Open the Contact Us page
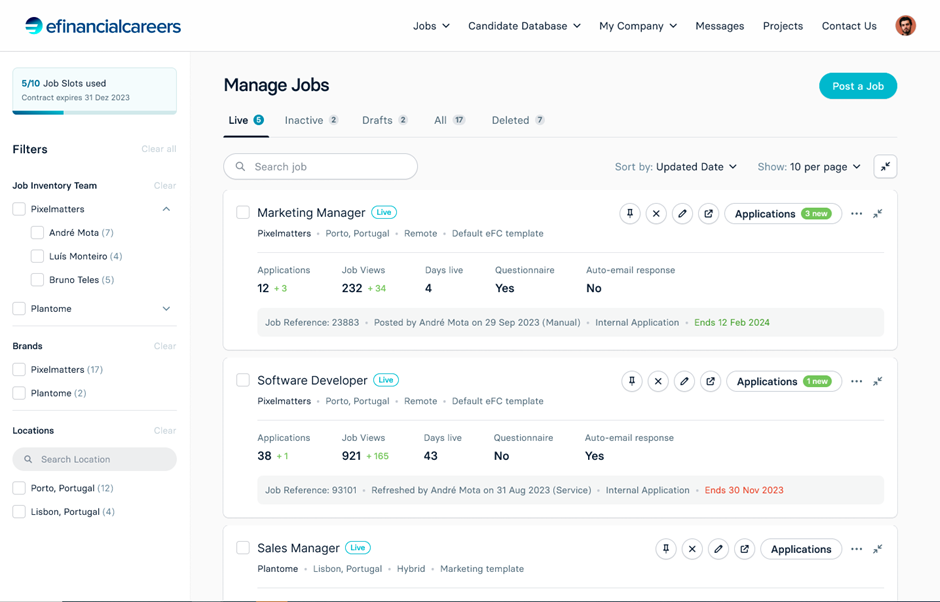This screenshot has height=602, width=940. pyautogui.click(x=849, y=26)
